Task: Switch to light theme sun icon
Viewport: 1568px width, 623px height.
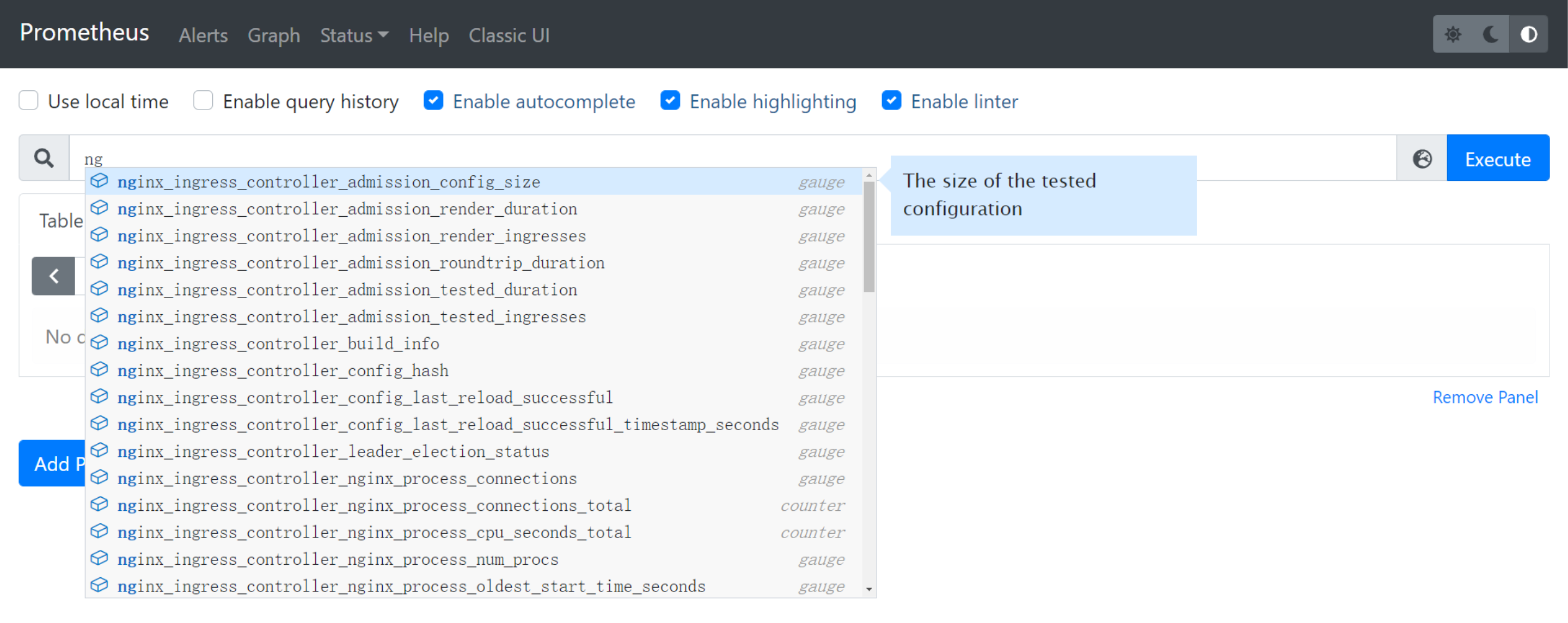Action: (1453, 35)
